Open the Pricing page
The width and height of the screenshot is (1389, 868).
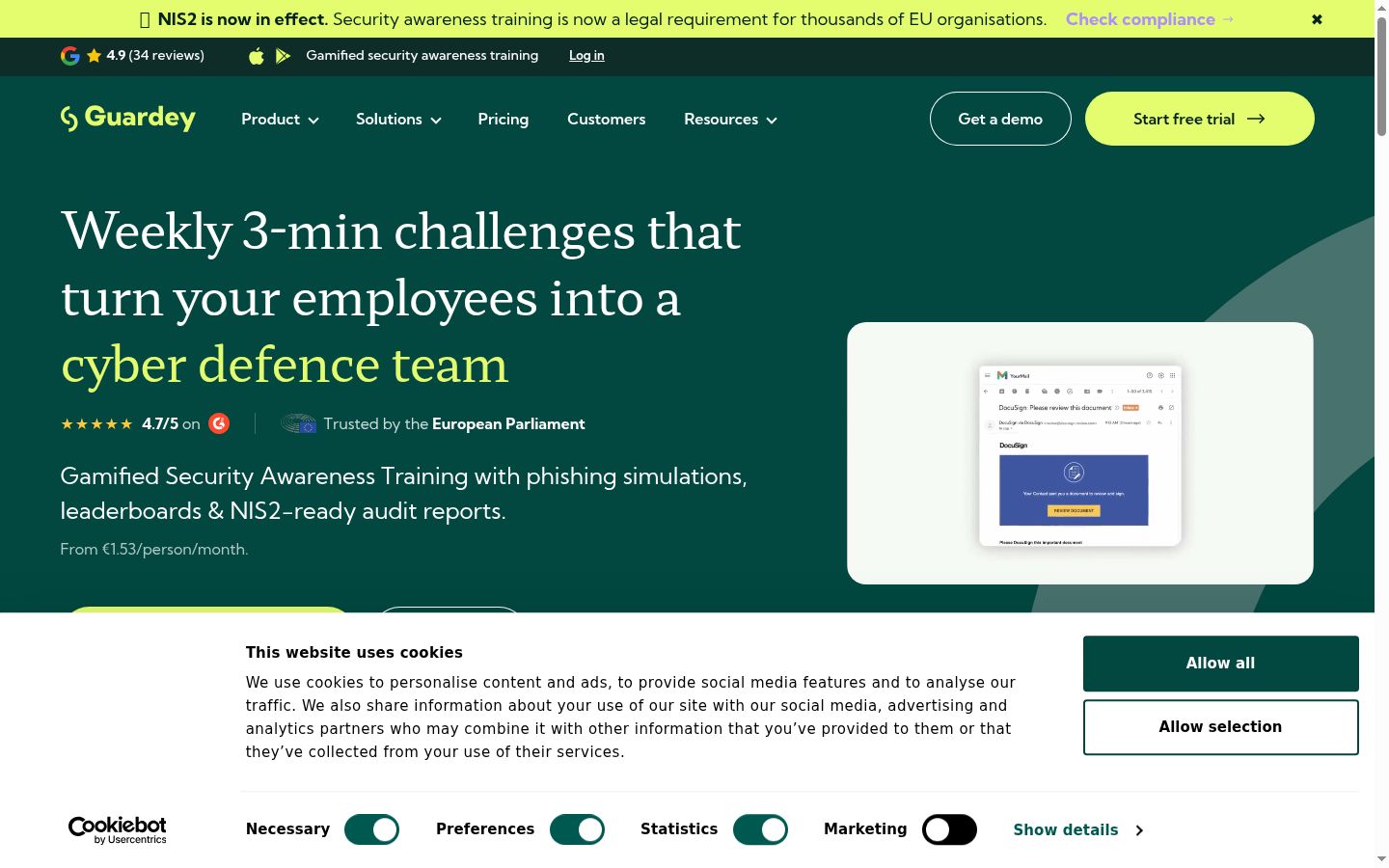pyautogui.click(x=504, y=120)
